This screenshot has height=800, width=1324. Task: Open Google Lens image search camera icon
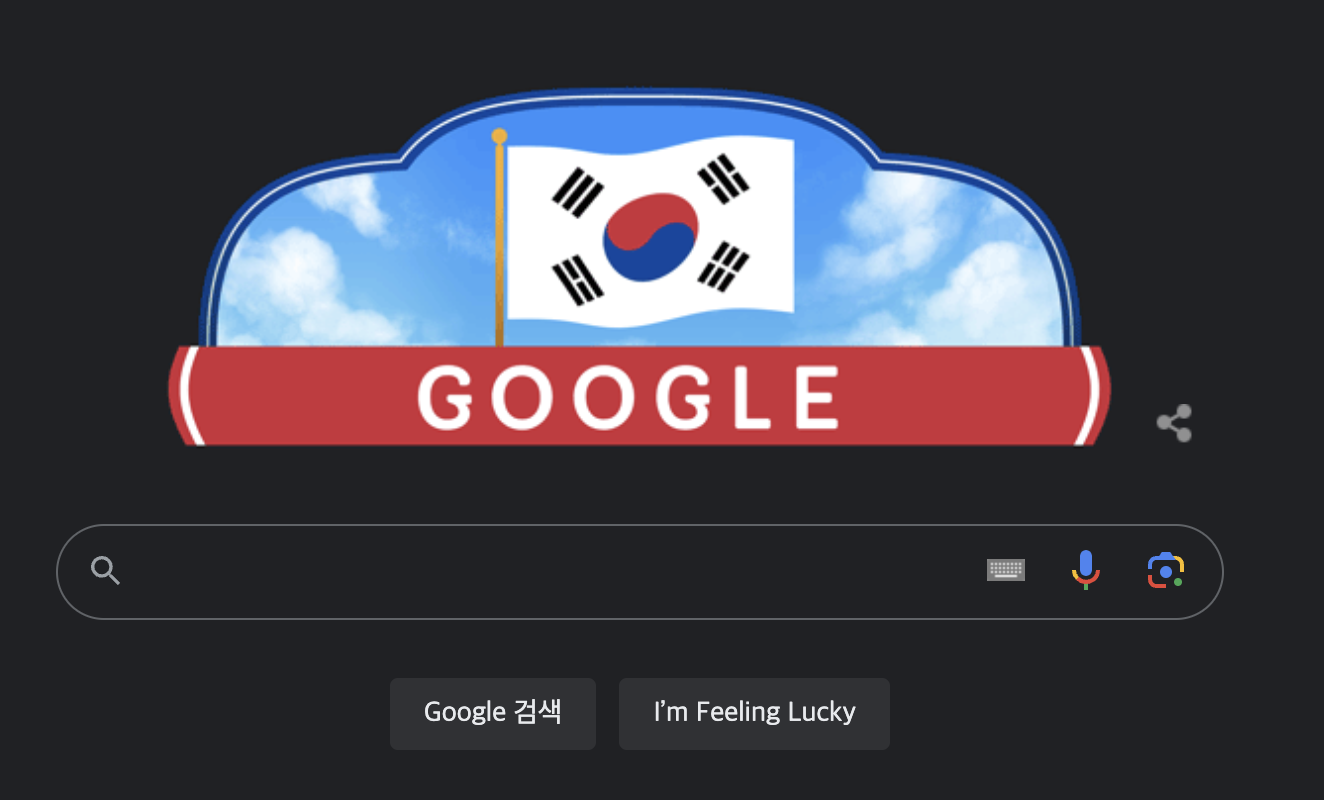pyautogui.click(x=1165, y=571)
